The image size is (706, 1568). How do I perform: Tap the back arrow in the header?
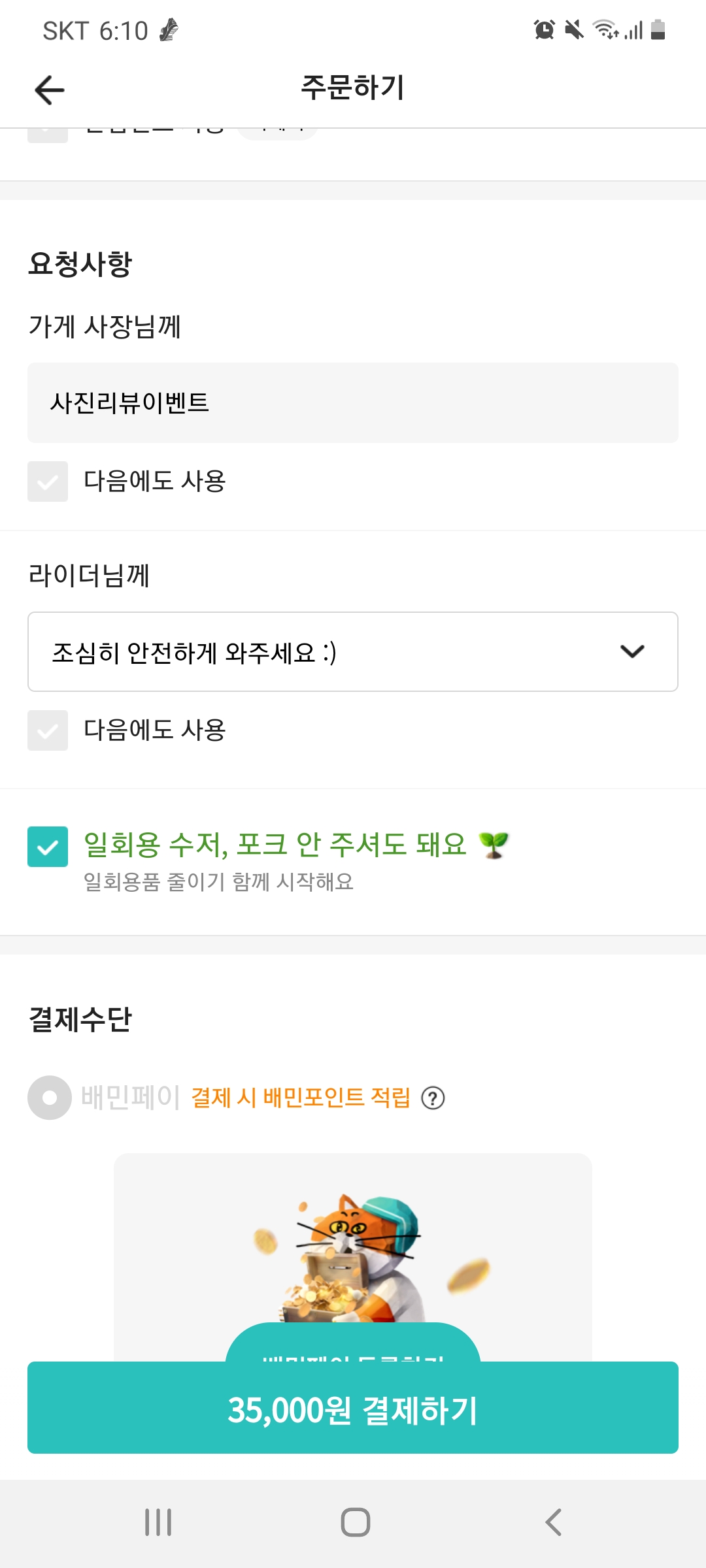pos(50,90)
